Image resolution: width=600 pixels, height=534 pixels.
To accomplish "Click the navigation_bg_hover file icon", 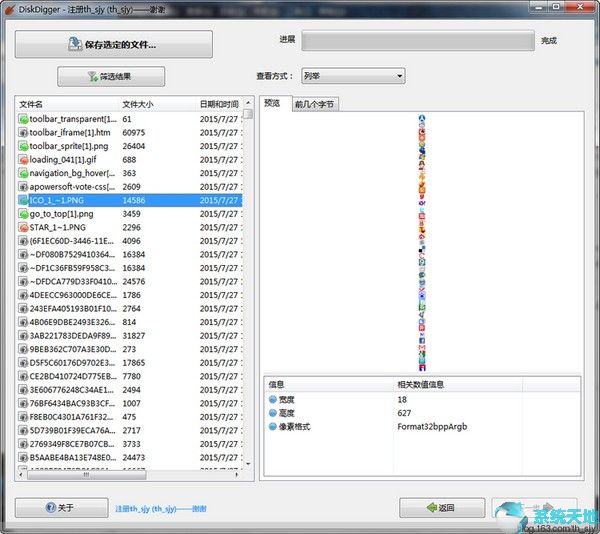I will [x=23, y=173].
